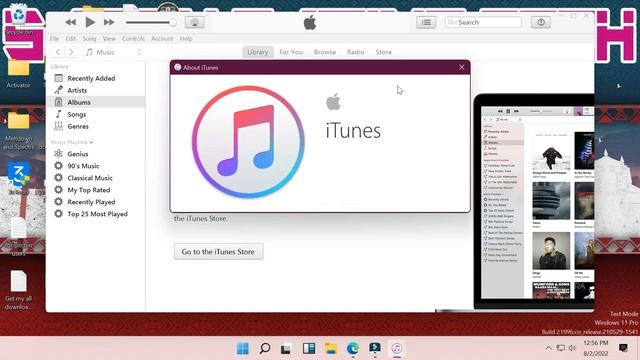The image size is (640, 360).
Task: Open the notification center icon
Action: (623, 348)
